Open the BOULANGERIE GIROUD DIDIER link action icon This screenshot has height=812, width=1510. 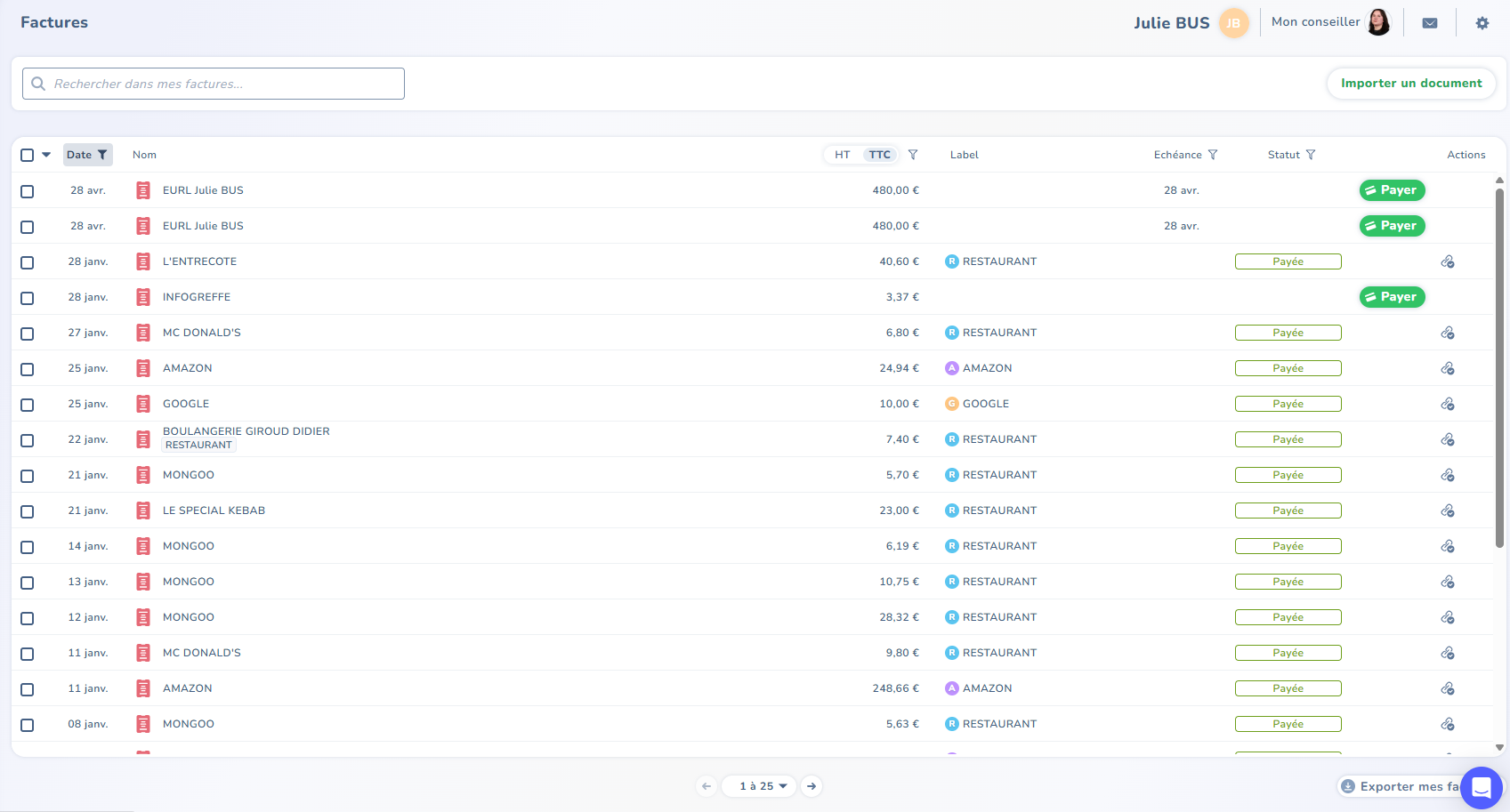(x=1448, y=439)
